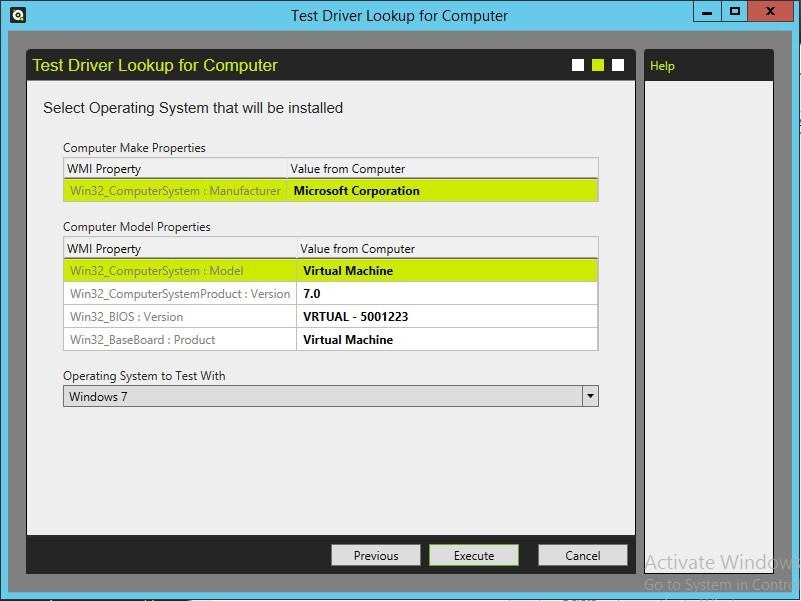Select the Win32_BIOS : Version row

point(331,316)
